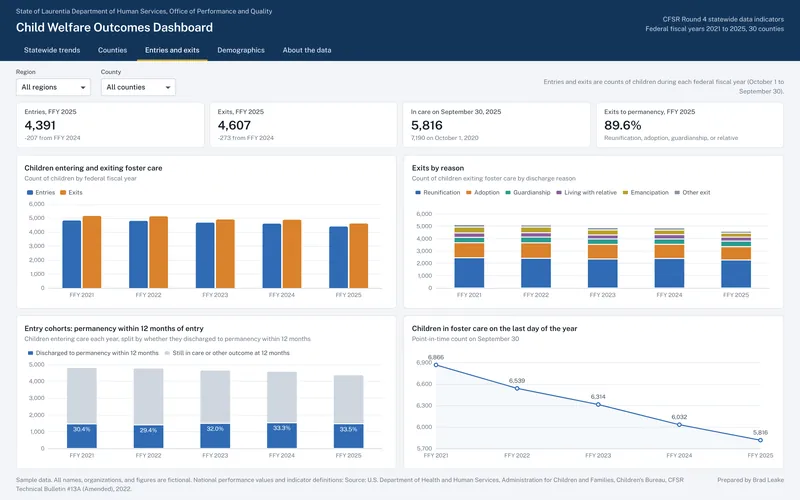The width and height of the screenshot is (800, 500).
Task: Click Entry cohorts permanency within 12 months heading
Action: coord(114,329)
